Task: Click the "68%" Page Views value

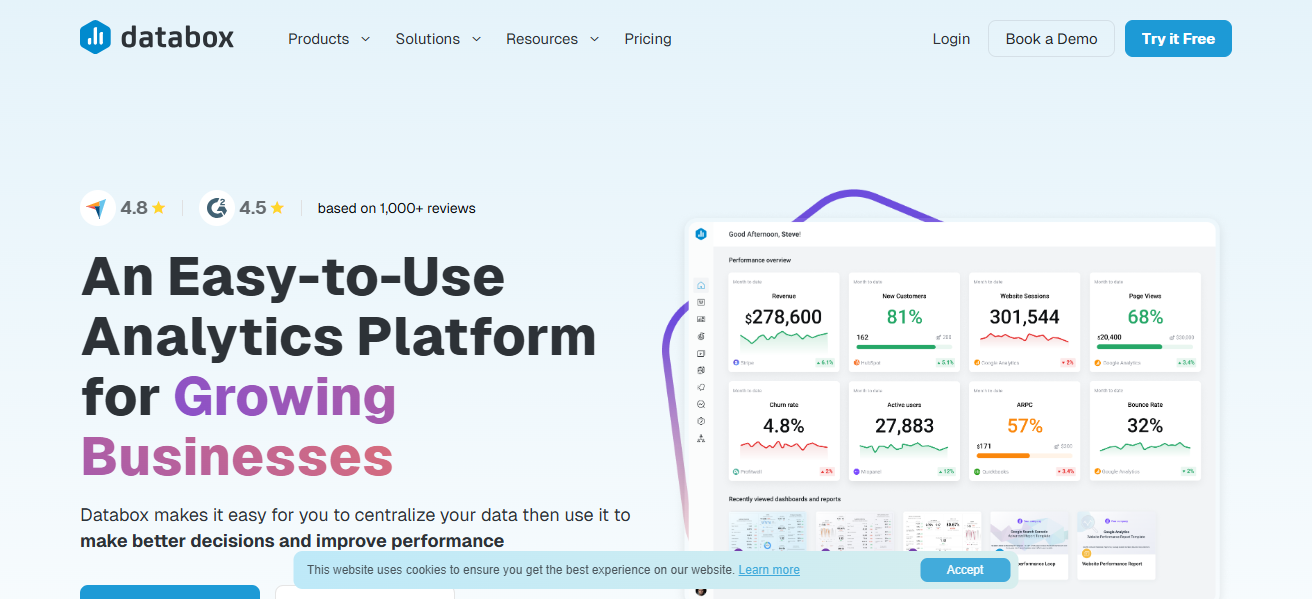Action: [1145, 317]
